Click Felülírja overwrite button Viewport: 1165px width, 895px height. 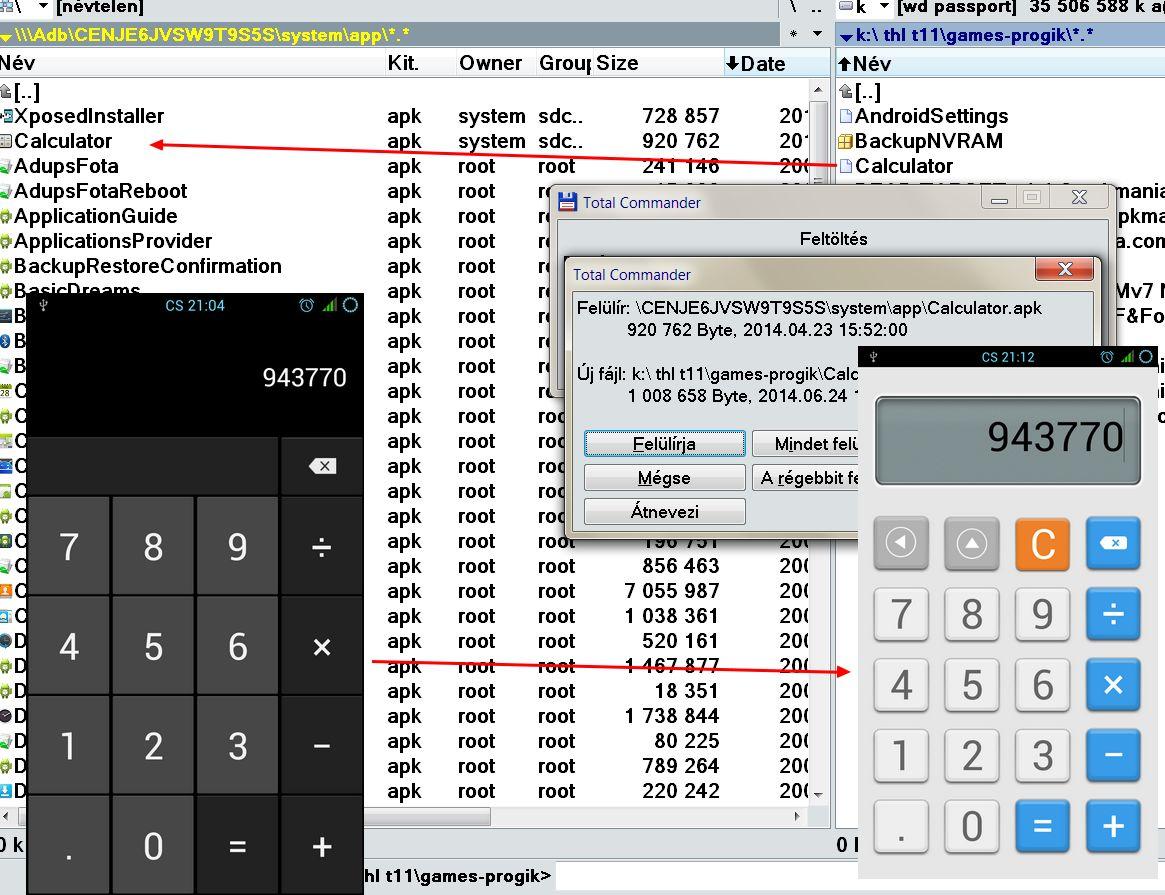(664, 443)
